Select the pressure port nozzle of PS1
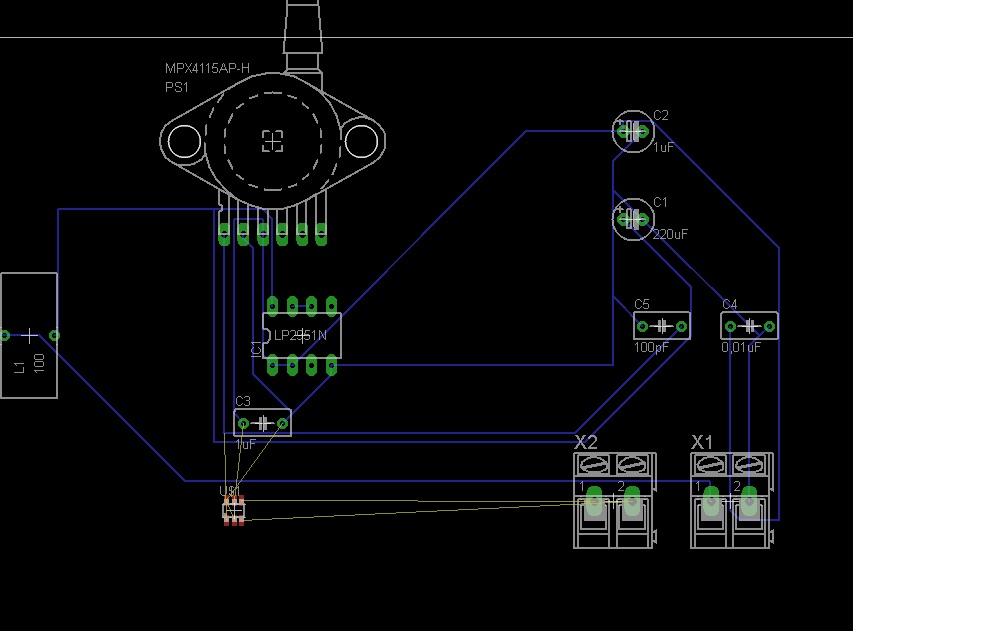The image size is (1008, 631). coord(303,35)
